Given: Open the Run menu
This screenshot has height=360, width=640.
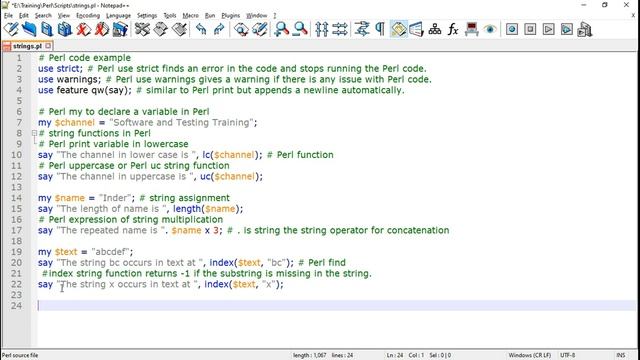Looking at the screenshot, I should pyautogui.click(x=210, y=16).
